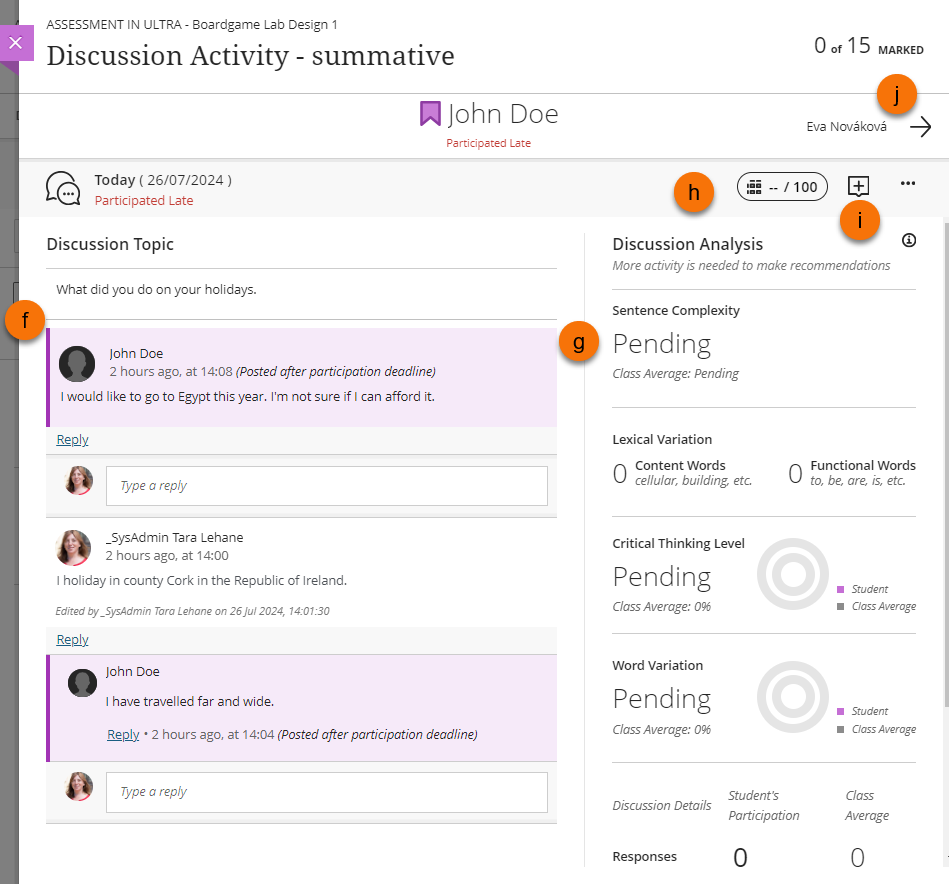Click the rubric grid icon in grade pill
The image size is (950, 884).
tap(755, 187)
